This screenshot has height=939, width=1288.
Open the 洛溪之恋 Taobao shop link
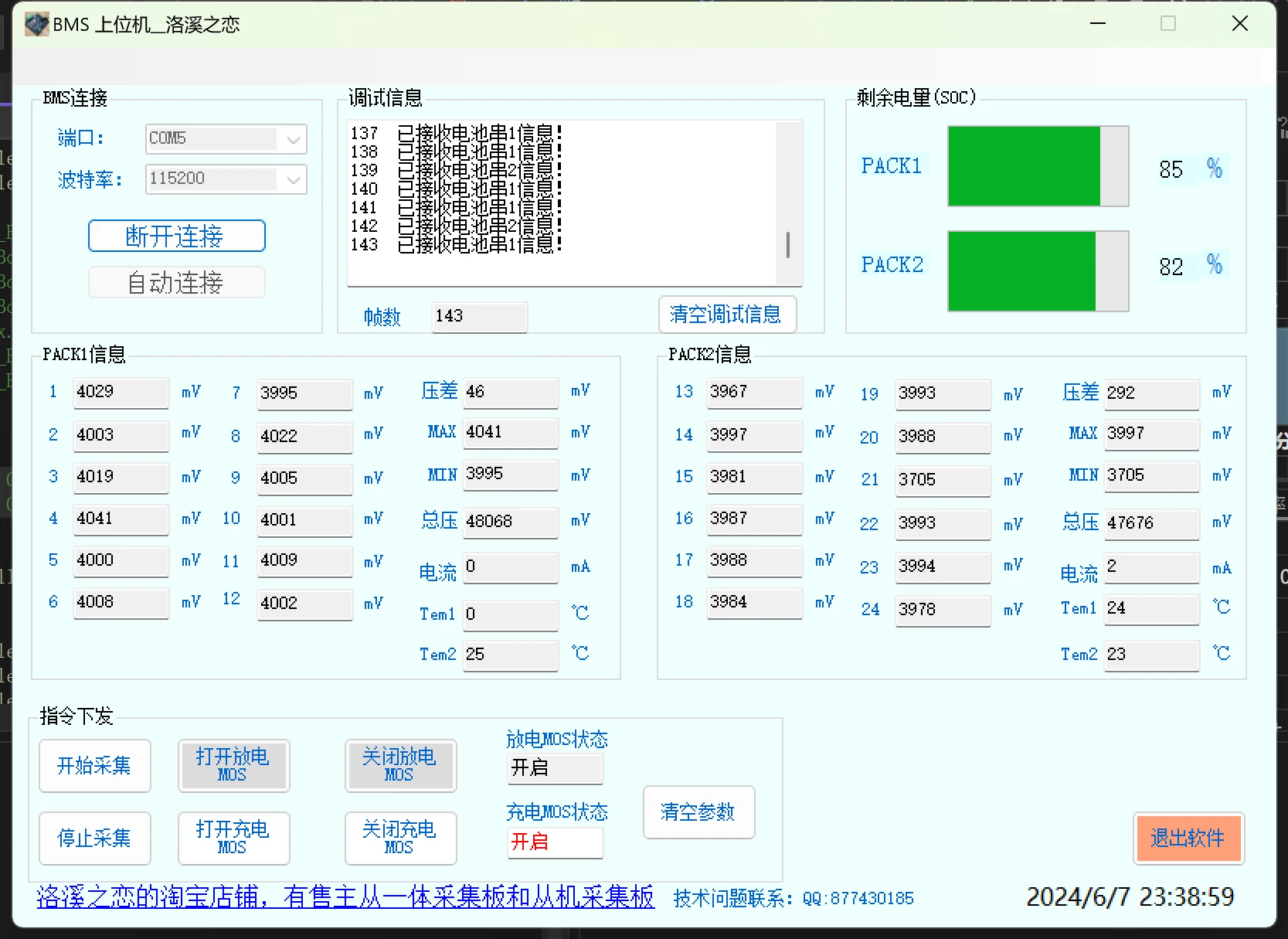point(345,897)
